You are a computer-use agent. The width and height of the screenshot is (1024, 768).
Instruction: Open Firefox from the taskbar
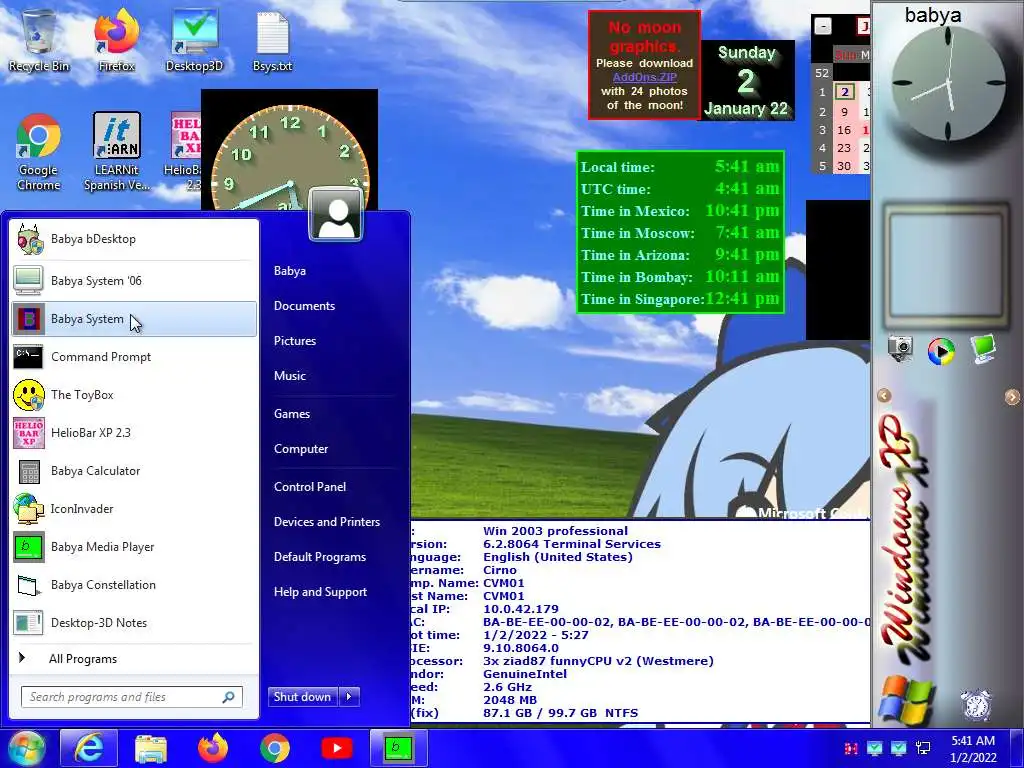pyautogui.click(x=213, y=748)
